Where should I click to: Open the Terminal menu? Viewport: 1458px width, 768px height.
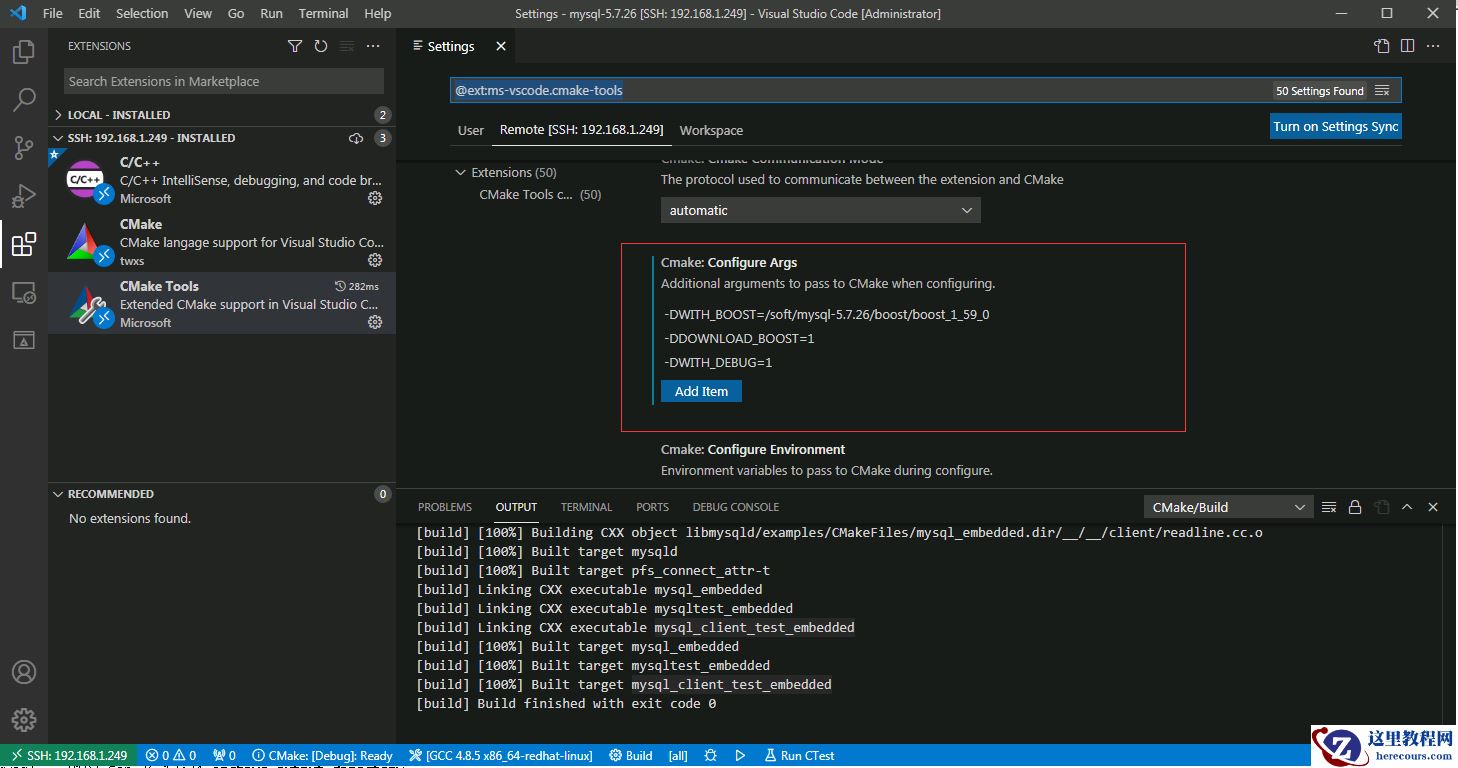(321, 14)
